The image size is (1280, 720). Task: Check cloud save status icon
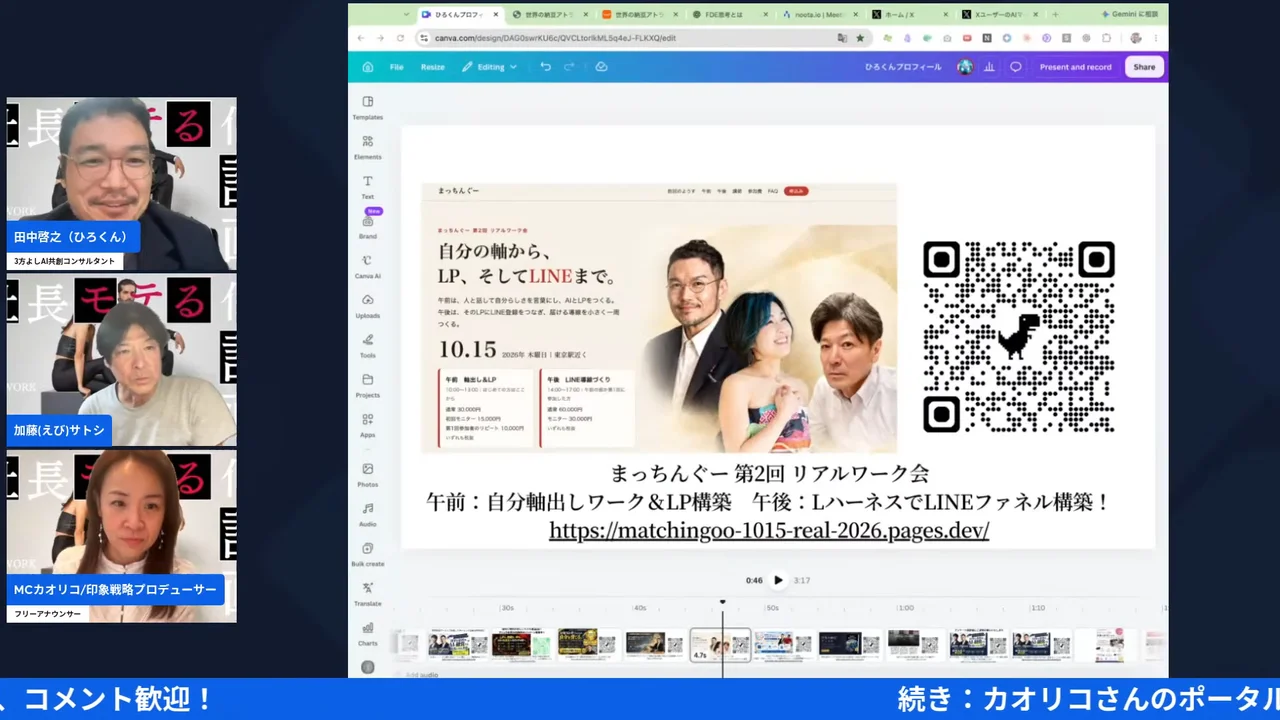click(601, 67)
